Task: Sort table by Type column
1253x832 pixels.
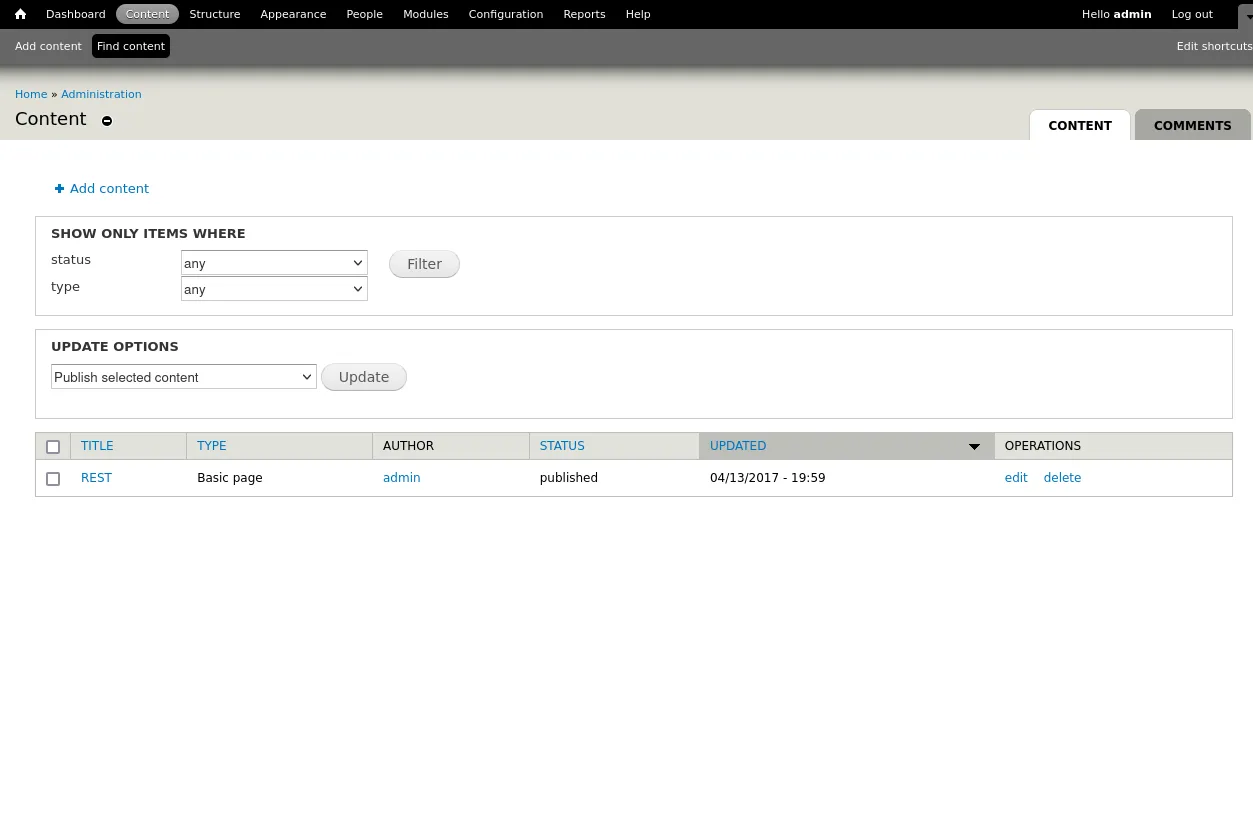Action: 212,446
